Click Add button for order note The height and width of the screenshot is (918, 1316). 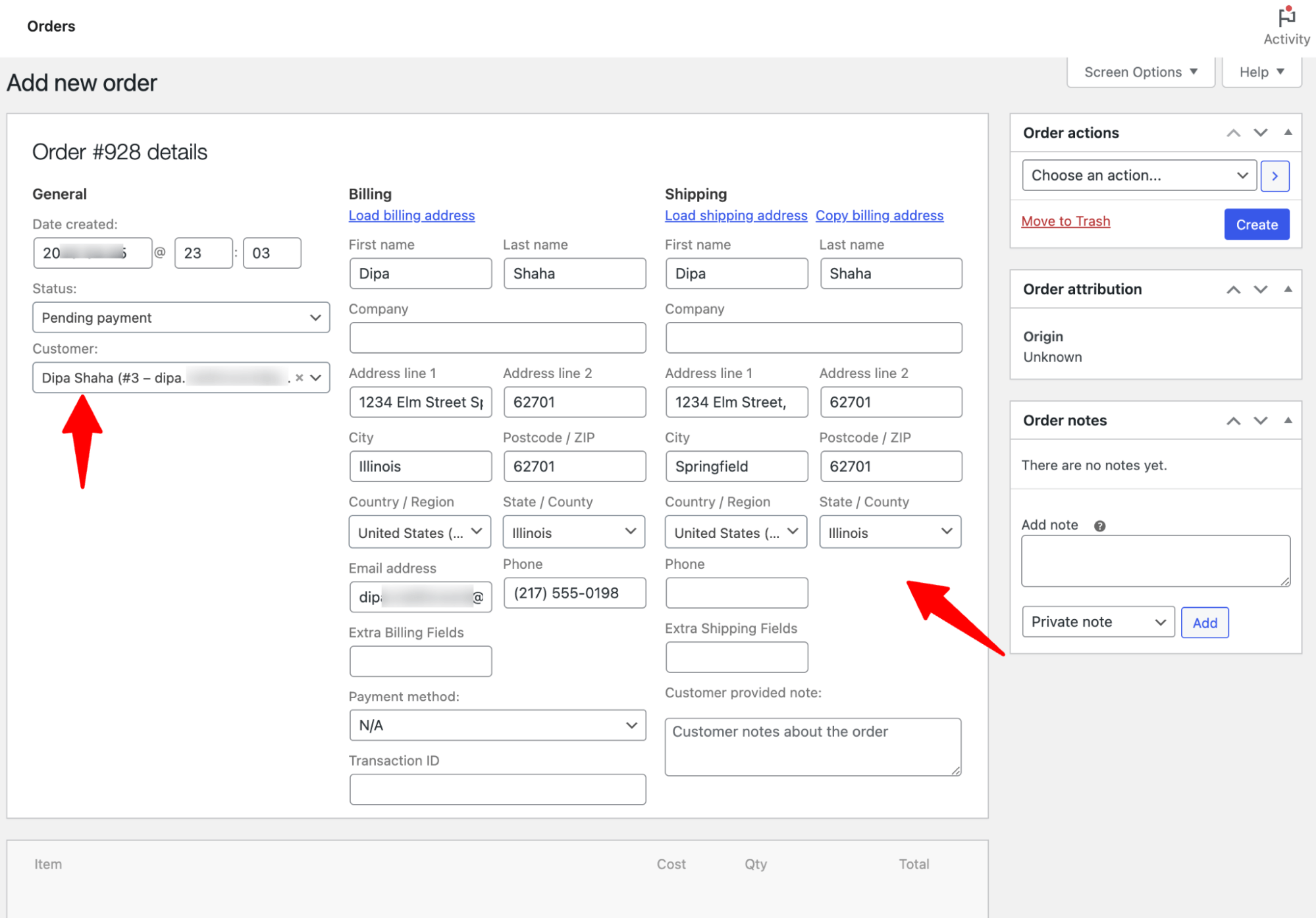tap(1204, 623)
